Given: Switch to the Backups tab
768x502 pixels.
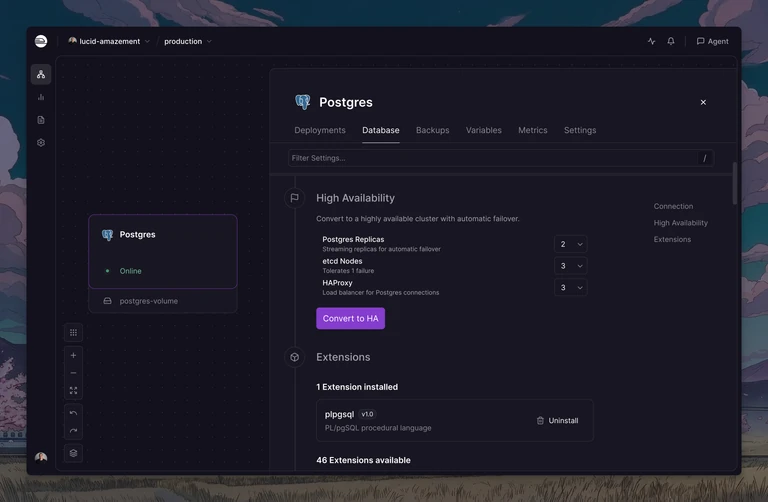Looking at the screenshot, I should 432,130.
